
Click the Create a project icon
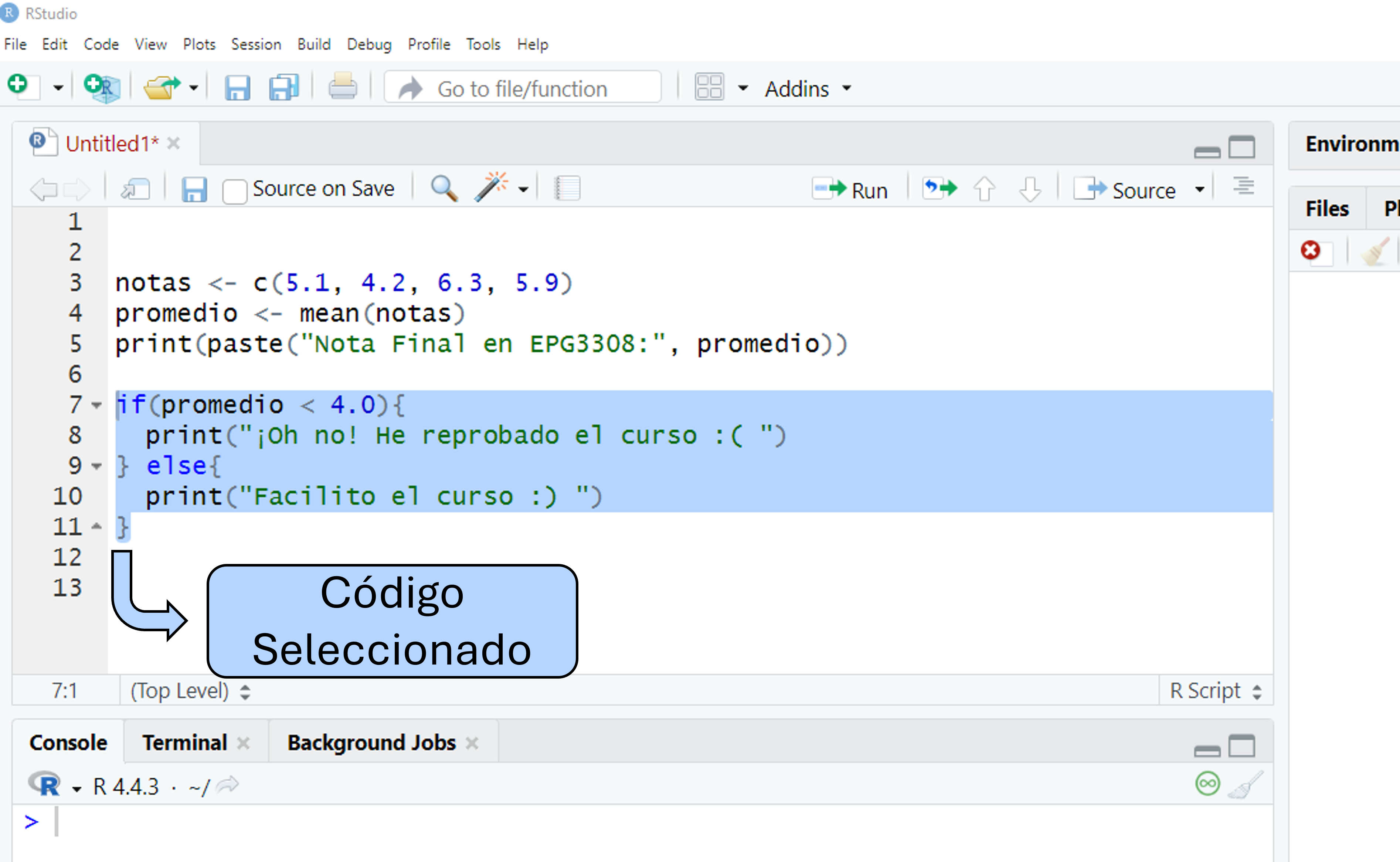coord(101,88)
